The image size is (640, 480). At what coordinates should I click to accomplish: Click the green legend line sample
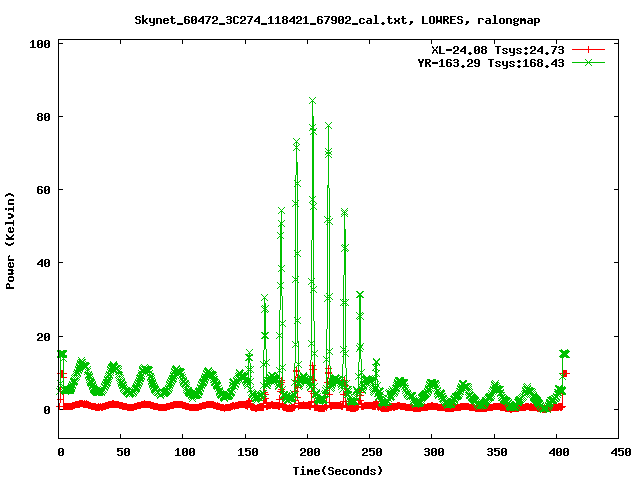(x=588, y=62)
